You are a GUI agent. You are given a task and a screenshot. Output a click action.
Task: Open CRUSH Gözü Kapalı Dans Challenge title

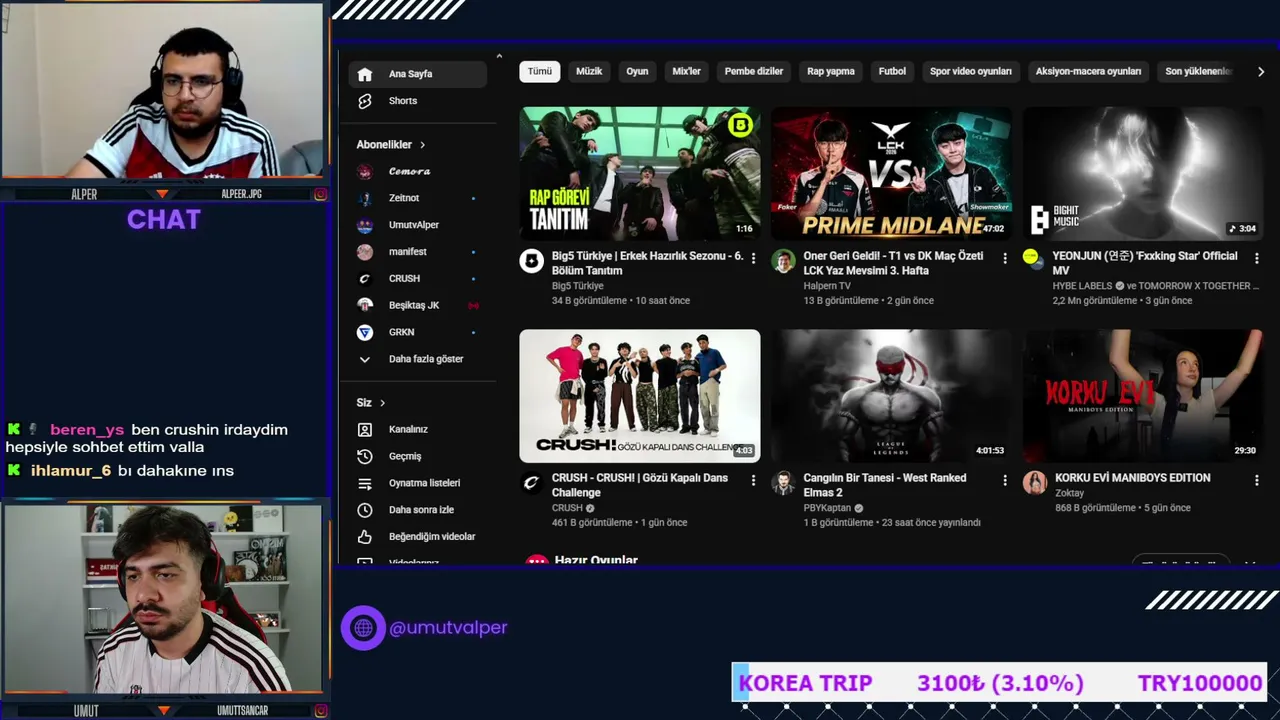pos(640,485)
